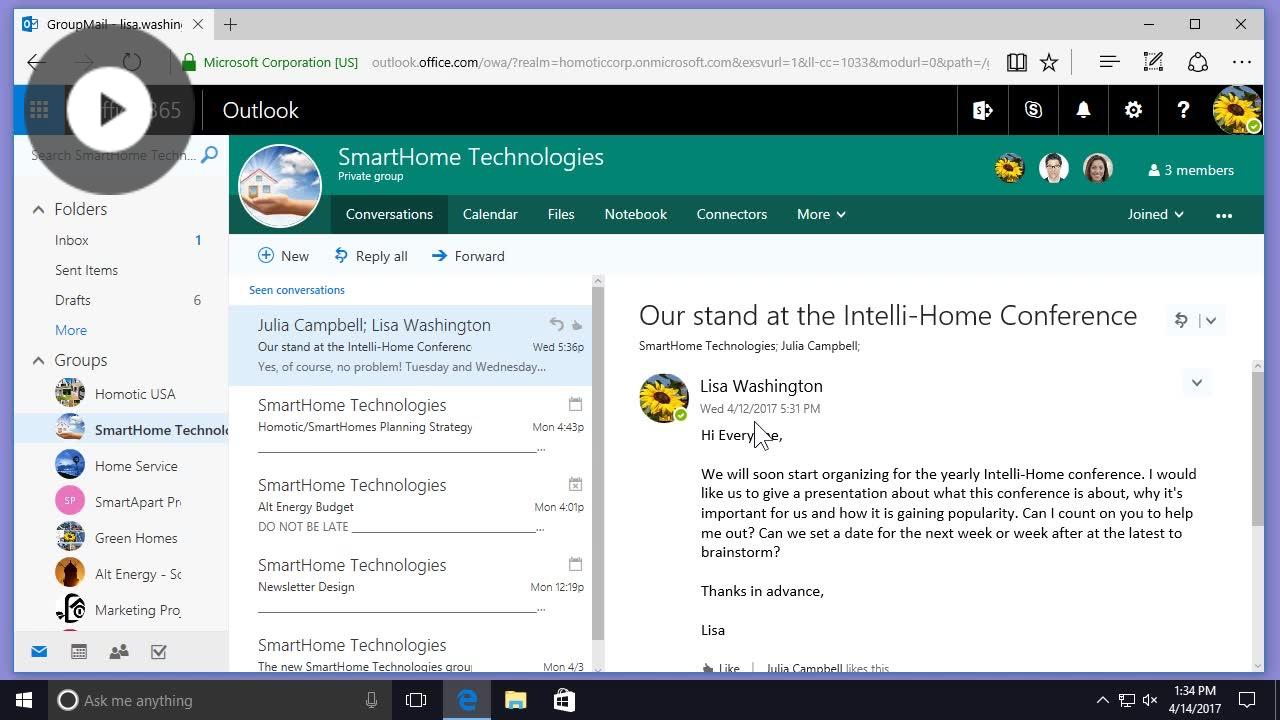
Task: Expand the More dropdown in group navigation
Action: pyautogui.click(x=821, y=214)
